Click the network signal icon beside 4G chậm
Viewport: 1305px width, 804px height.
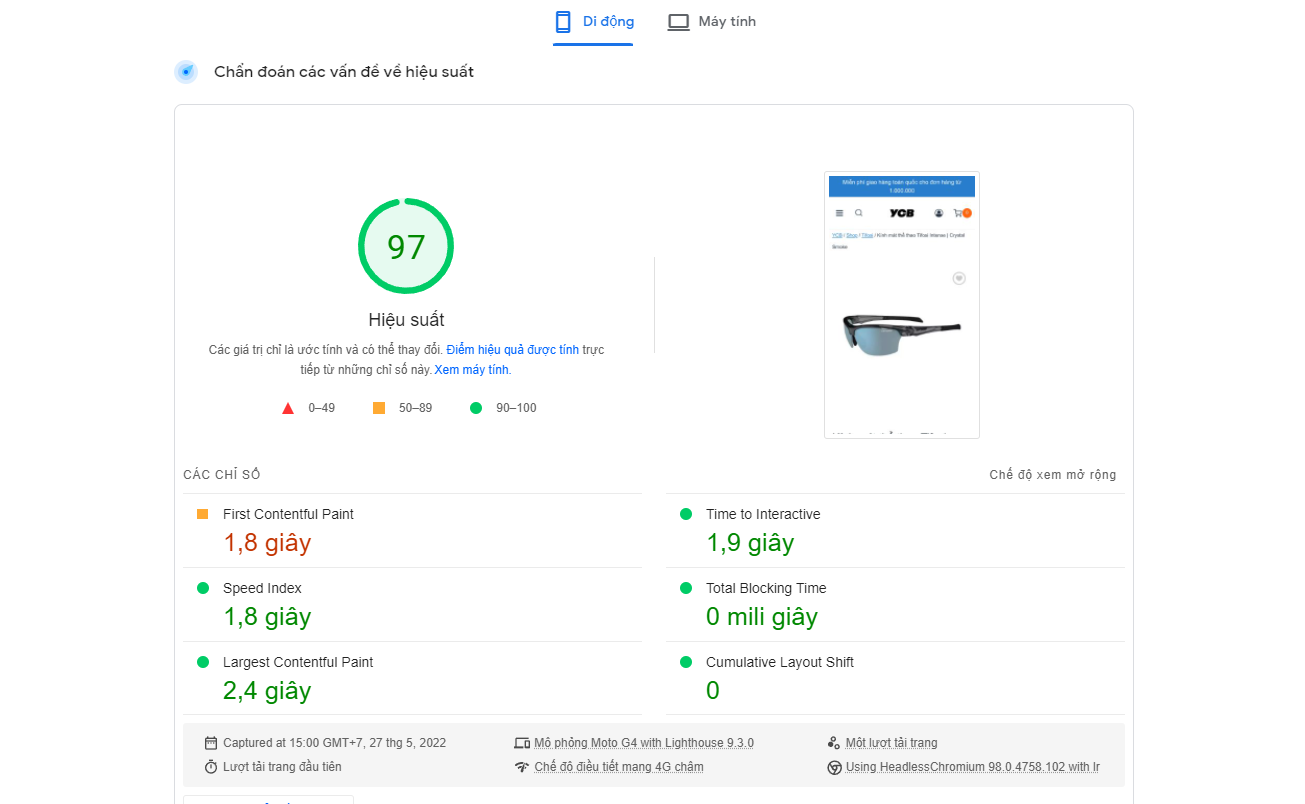pos(521,767)
